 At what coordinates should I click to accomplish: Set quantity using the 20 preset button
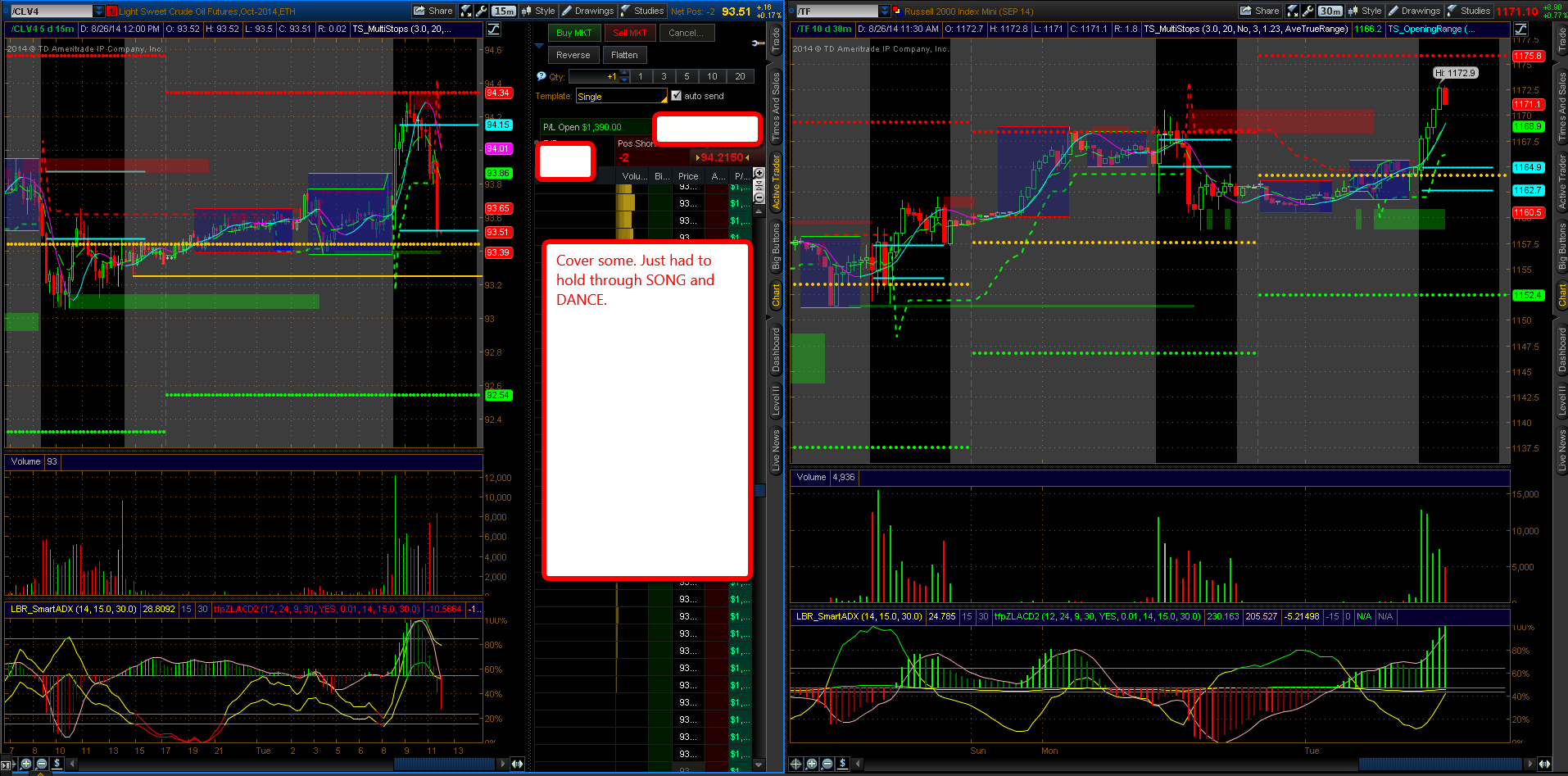pyautogui.click(x=740, y=76)
